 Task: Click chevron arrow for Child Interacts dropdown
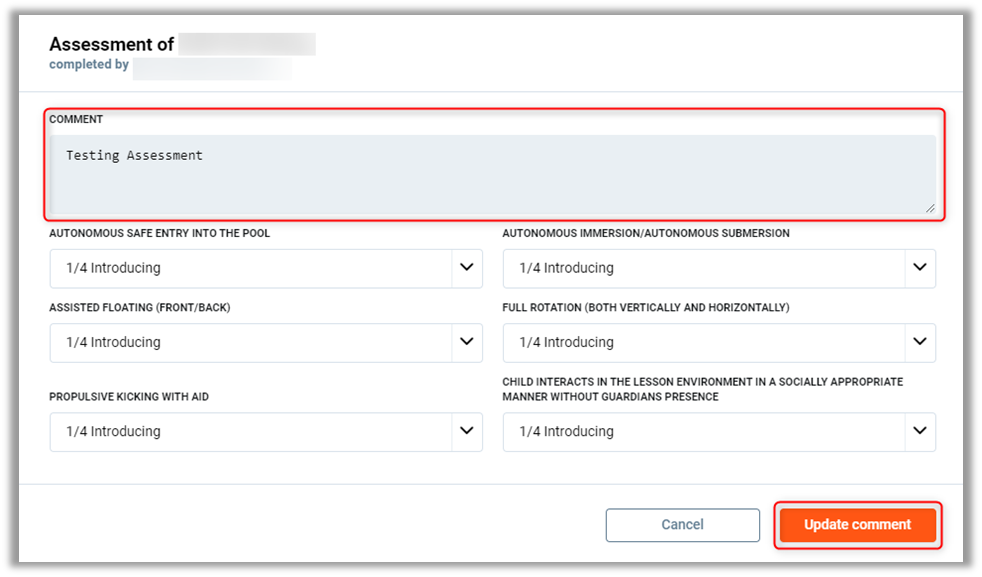click(x=920, y=431)
